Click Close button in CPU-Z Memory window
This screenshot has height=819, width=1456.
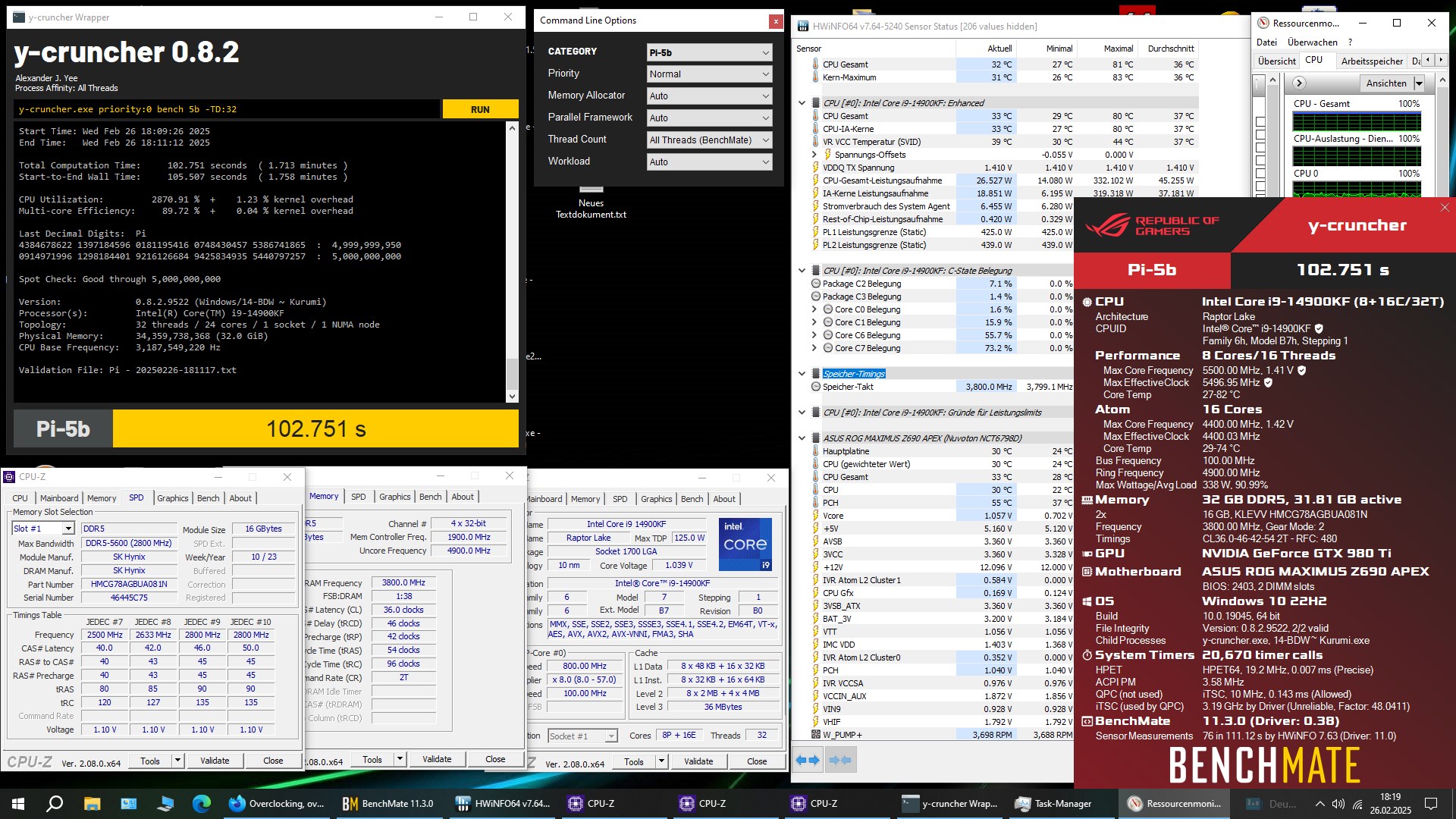click(x=495, y=759)
